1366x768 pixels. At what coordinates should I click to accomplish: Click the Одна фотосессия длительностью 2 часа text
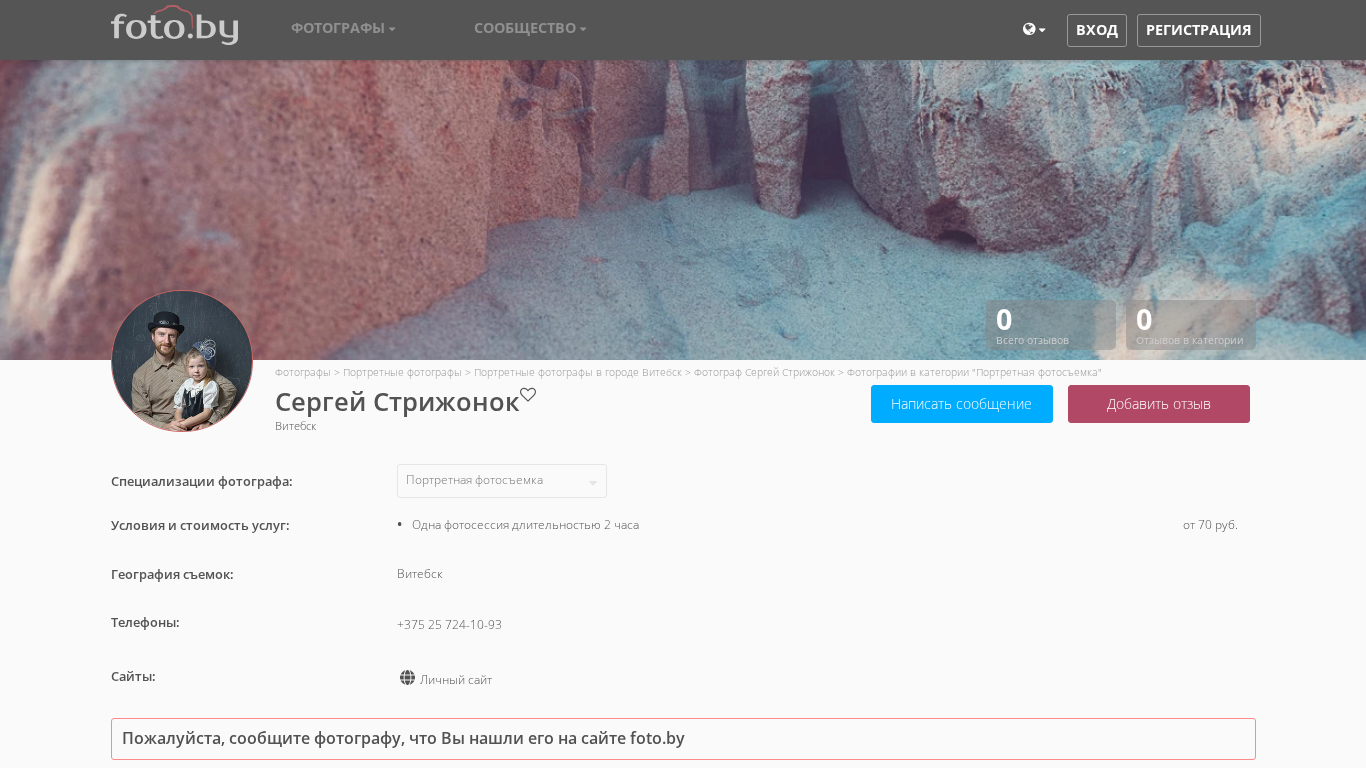(x=525, y=525)
